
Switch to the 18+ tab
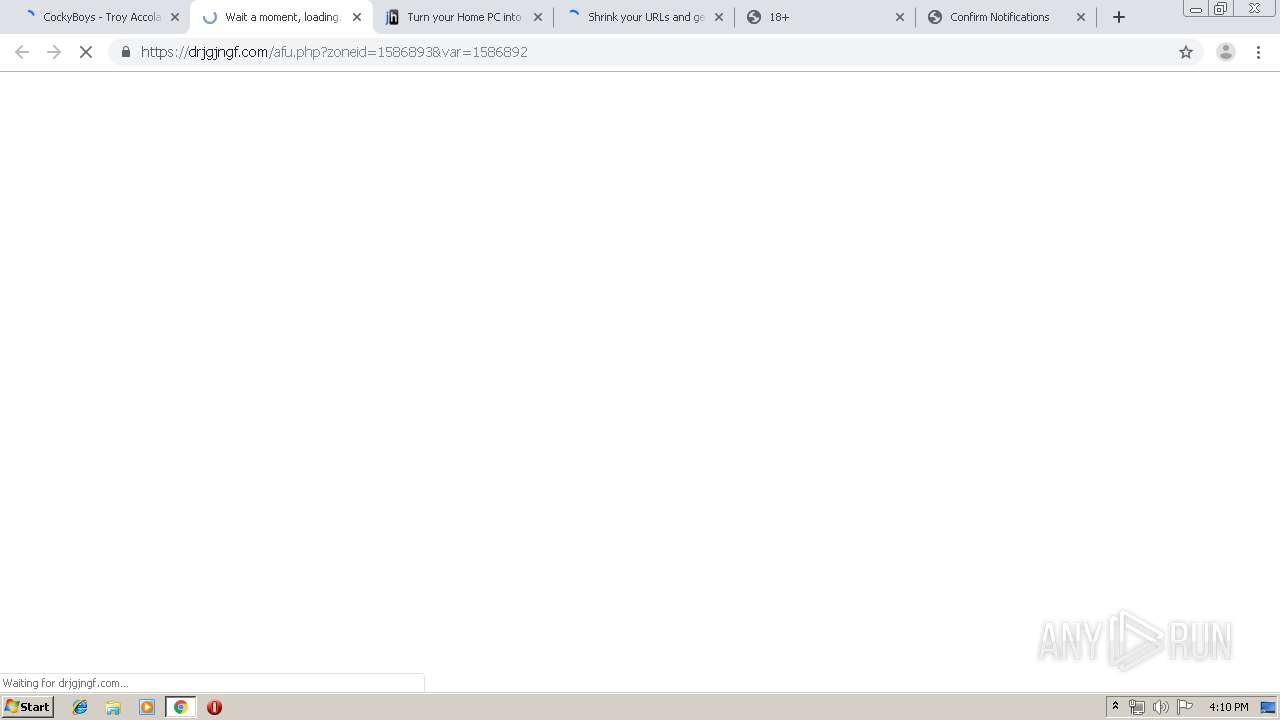[825, 17]
